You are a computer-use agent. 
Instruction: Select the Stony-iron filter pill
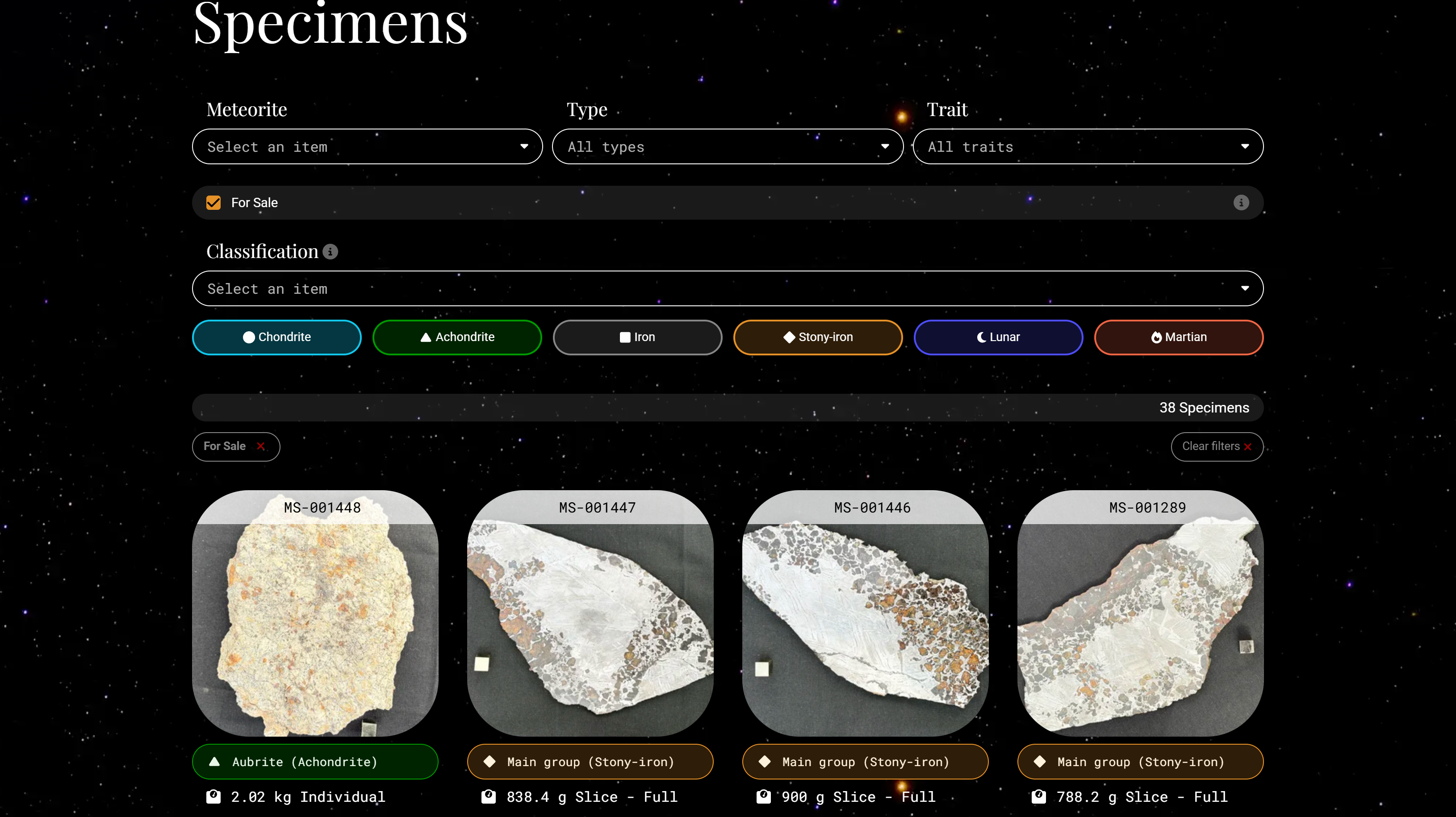(x=817, y=338)
